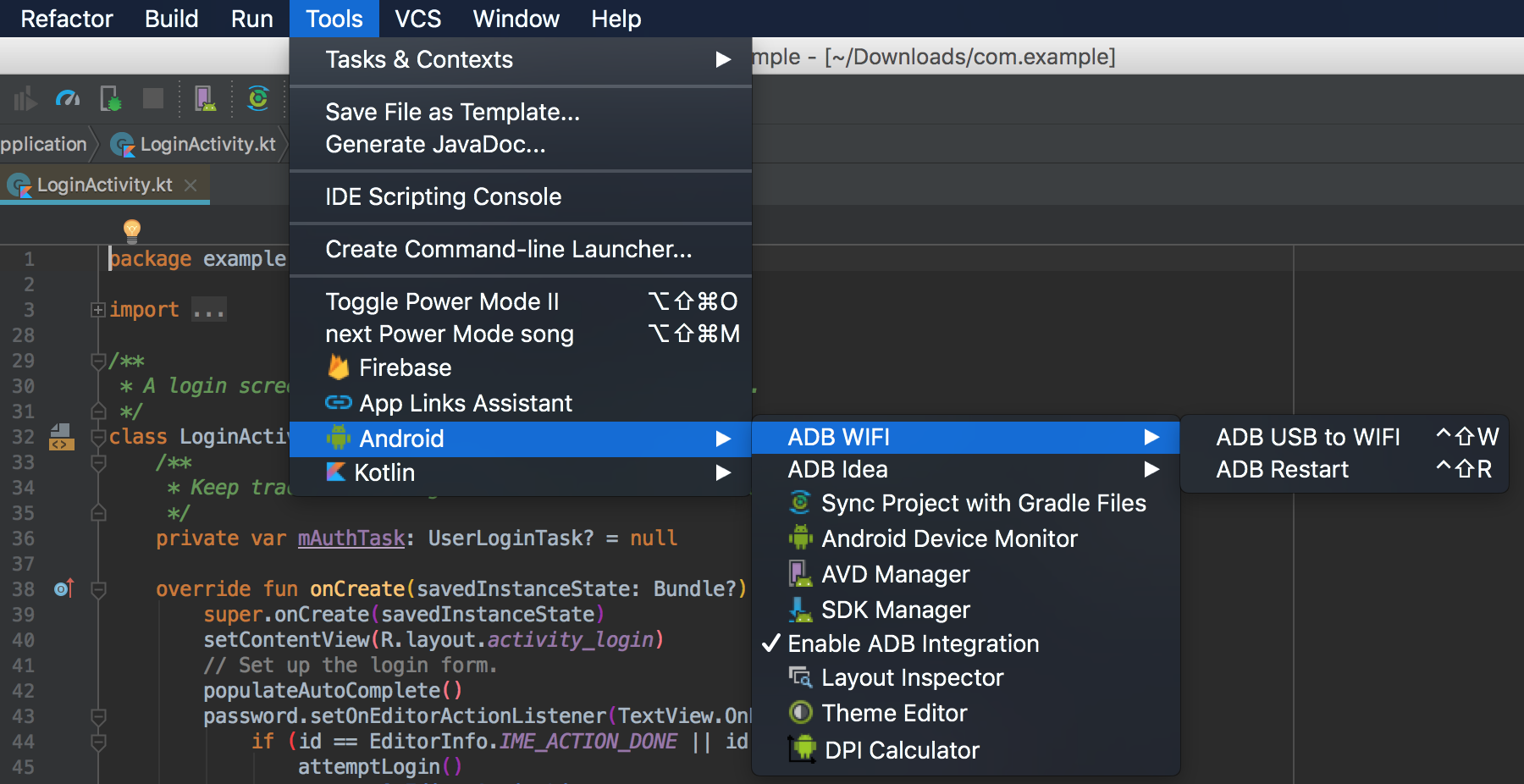1524x784 pixels.
Task: Click the App Links Assistant link icon
Action: tap(338, 402)
